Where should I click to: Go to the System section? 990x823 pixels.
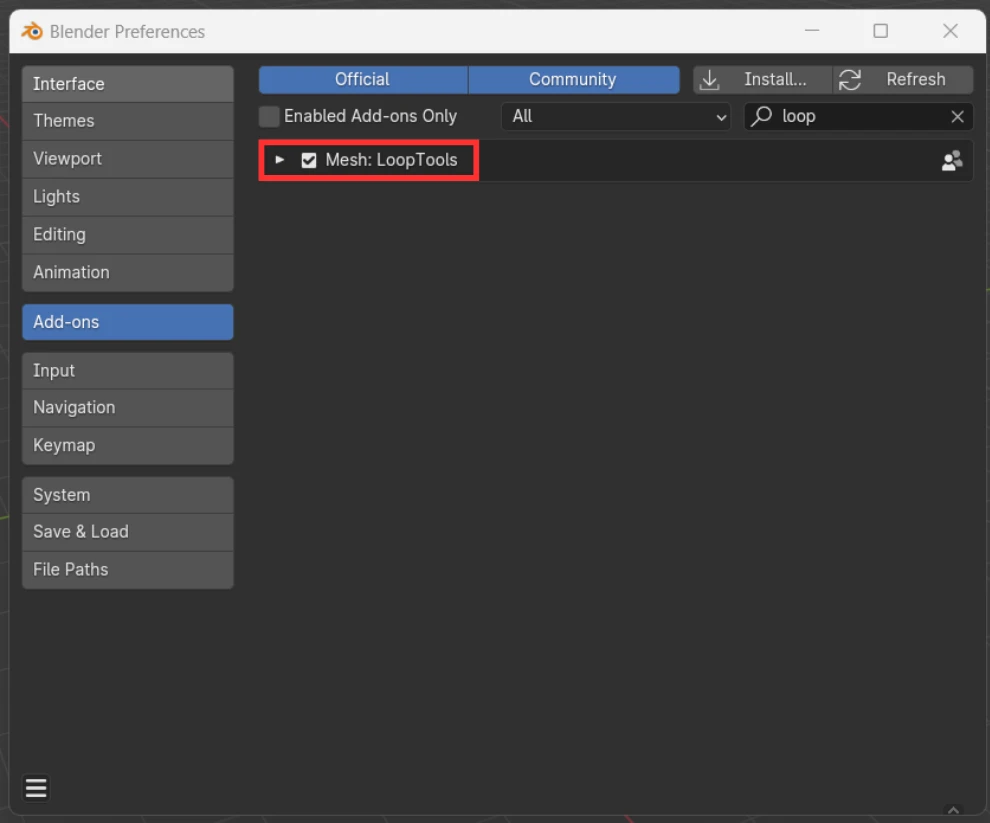point(128,495)
